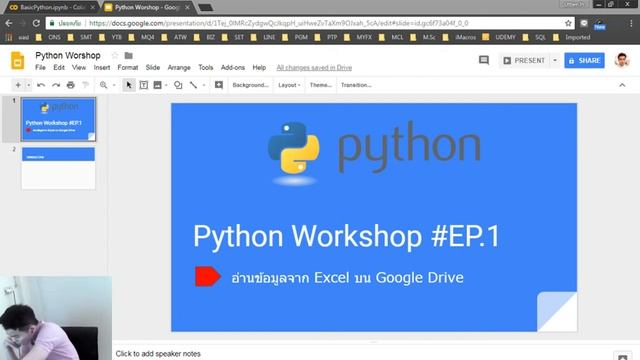Open the Insert menu

tap(102, 67)
